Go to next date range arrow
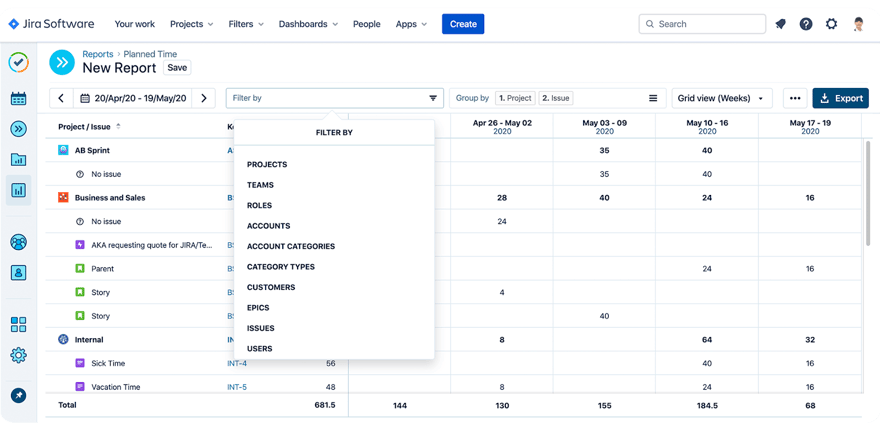The image size is (880, 430). (204, 98)
